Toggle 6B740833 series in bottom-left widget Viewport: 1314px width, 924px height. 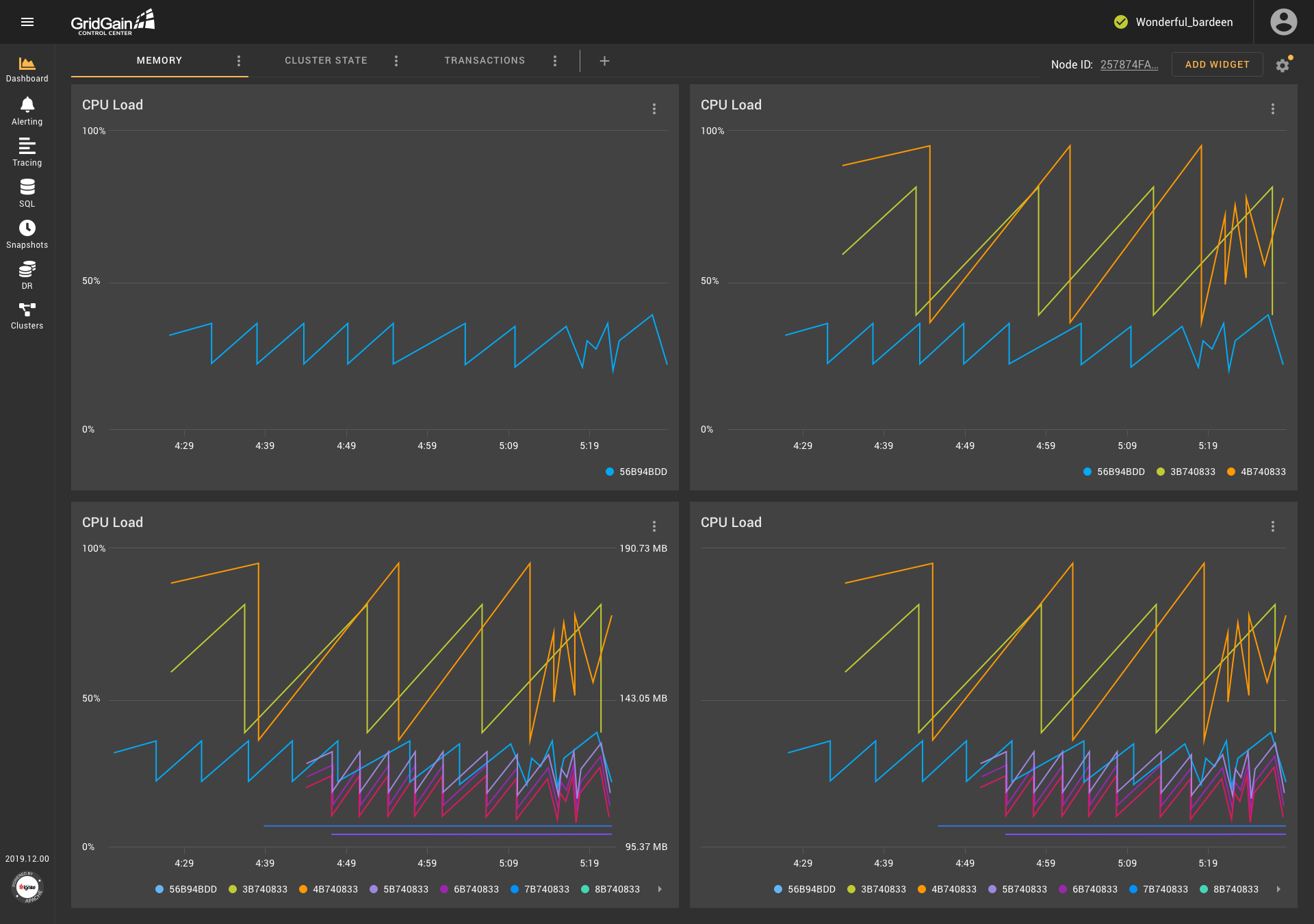click(469, 889)
